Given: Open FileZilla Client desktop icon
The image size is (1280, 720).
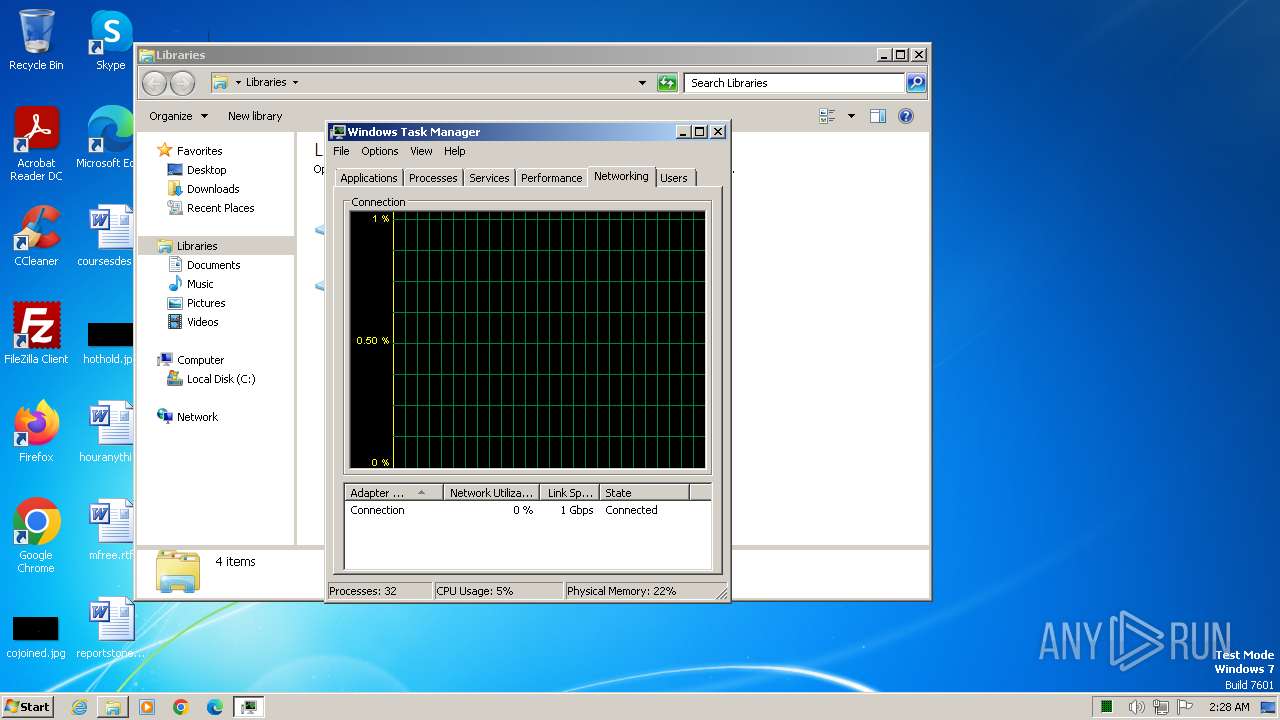Looking at the screenshot, I should 36,333.
